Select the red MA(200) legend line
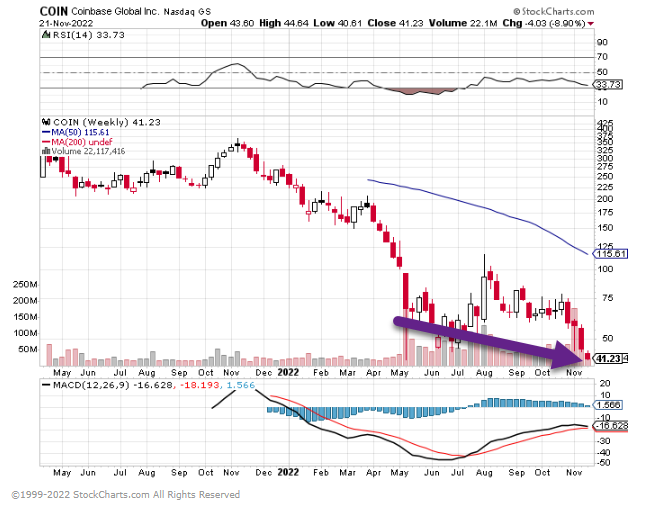 [x=46, y=142]
